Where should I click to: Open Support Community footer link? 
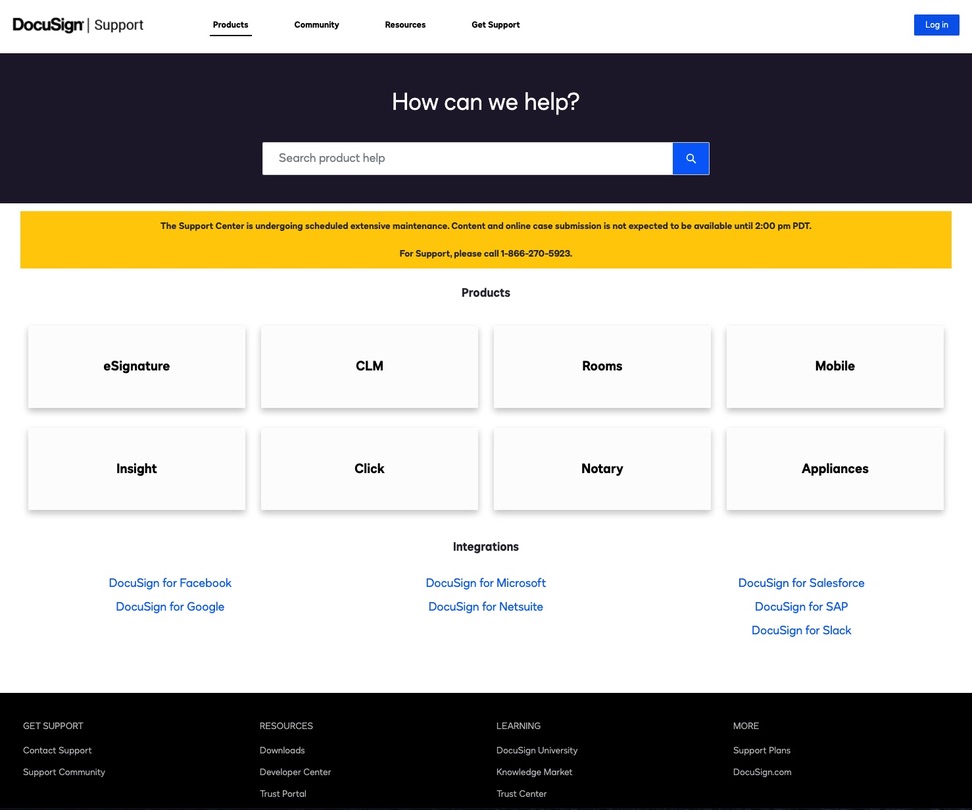(x=64, y=772)
